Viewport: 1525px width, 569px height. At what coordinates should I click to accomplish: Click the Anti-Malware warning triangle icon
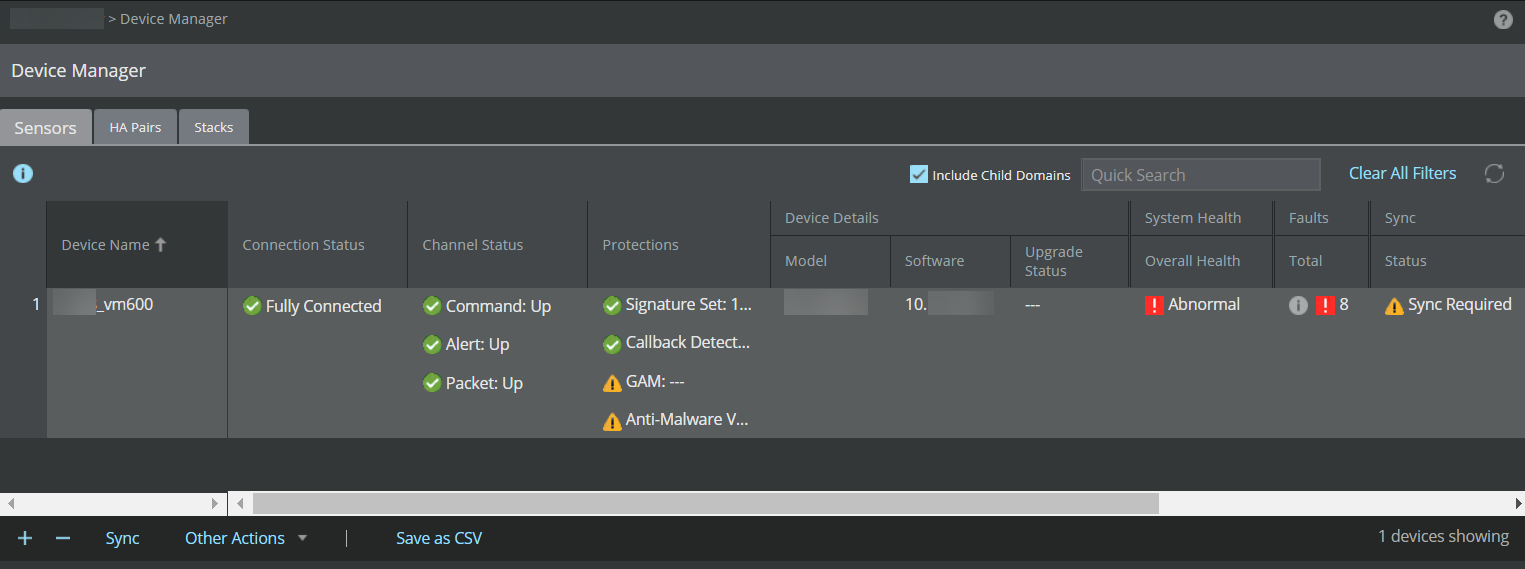612,421
